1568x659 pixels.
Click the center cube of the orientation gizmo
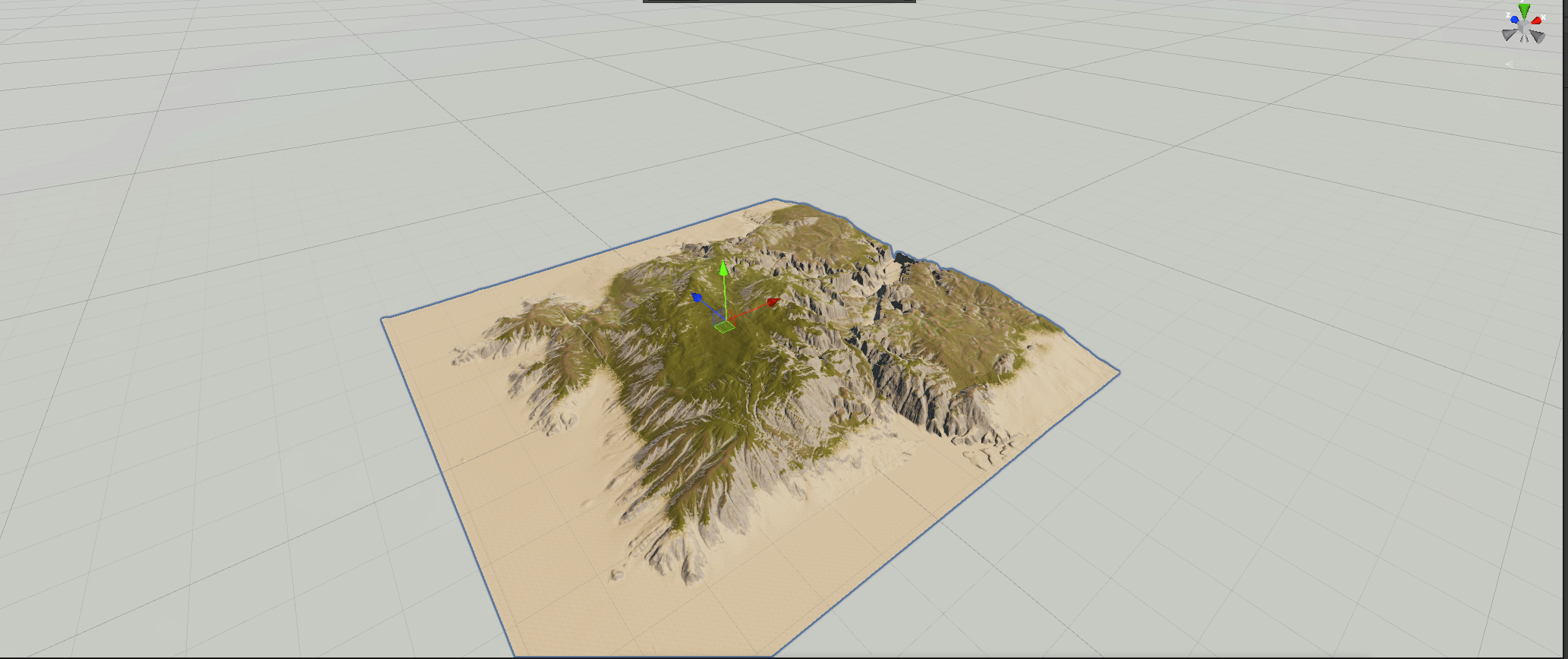click(1524, 27)
